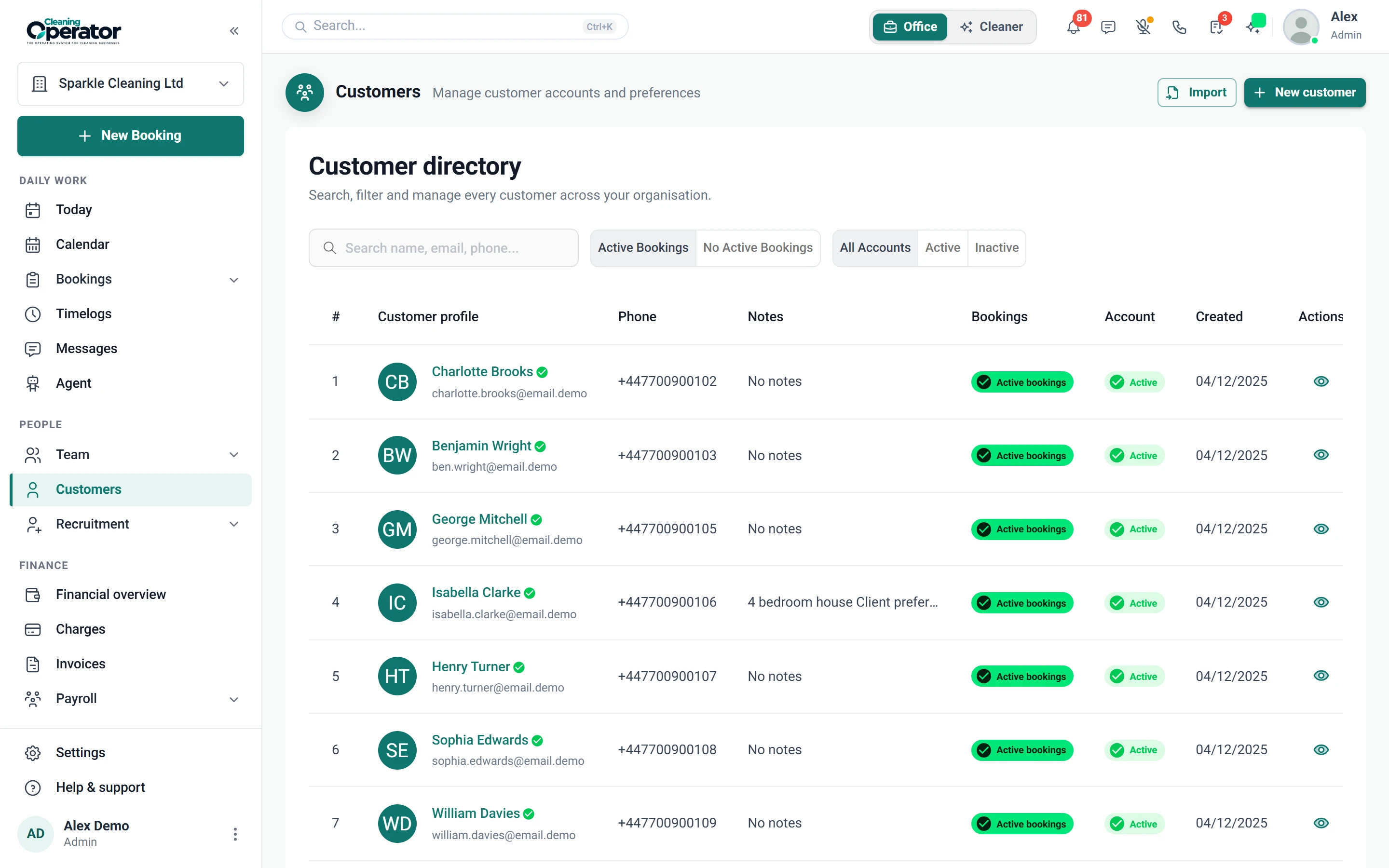Click the Charges card icon
1389x868 pixels.
(x=33, y=630)
